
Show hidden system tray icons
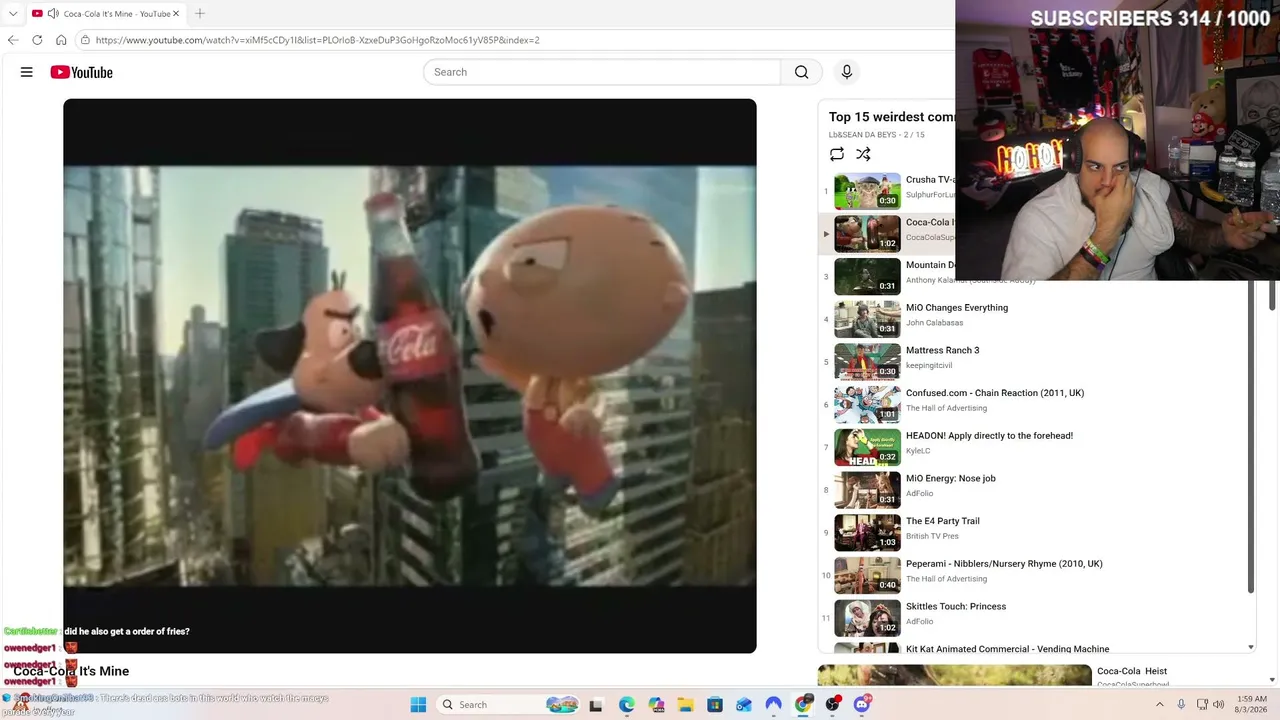point(1160,705)
